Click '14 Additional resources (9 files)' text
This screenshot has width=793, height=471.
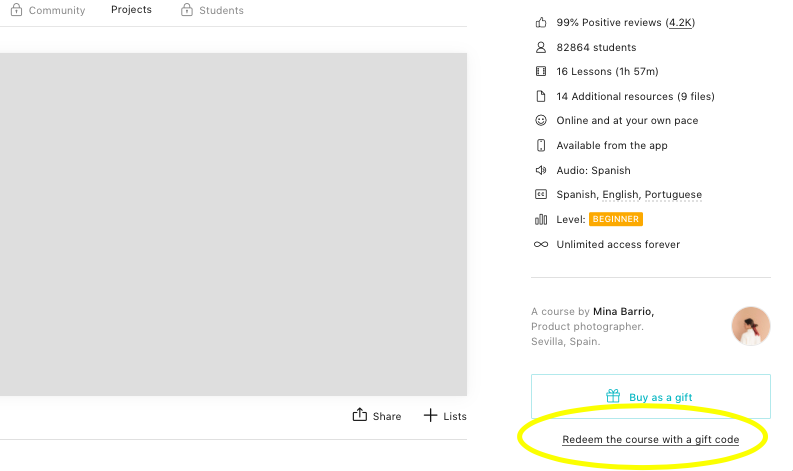(635, 96)
